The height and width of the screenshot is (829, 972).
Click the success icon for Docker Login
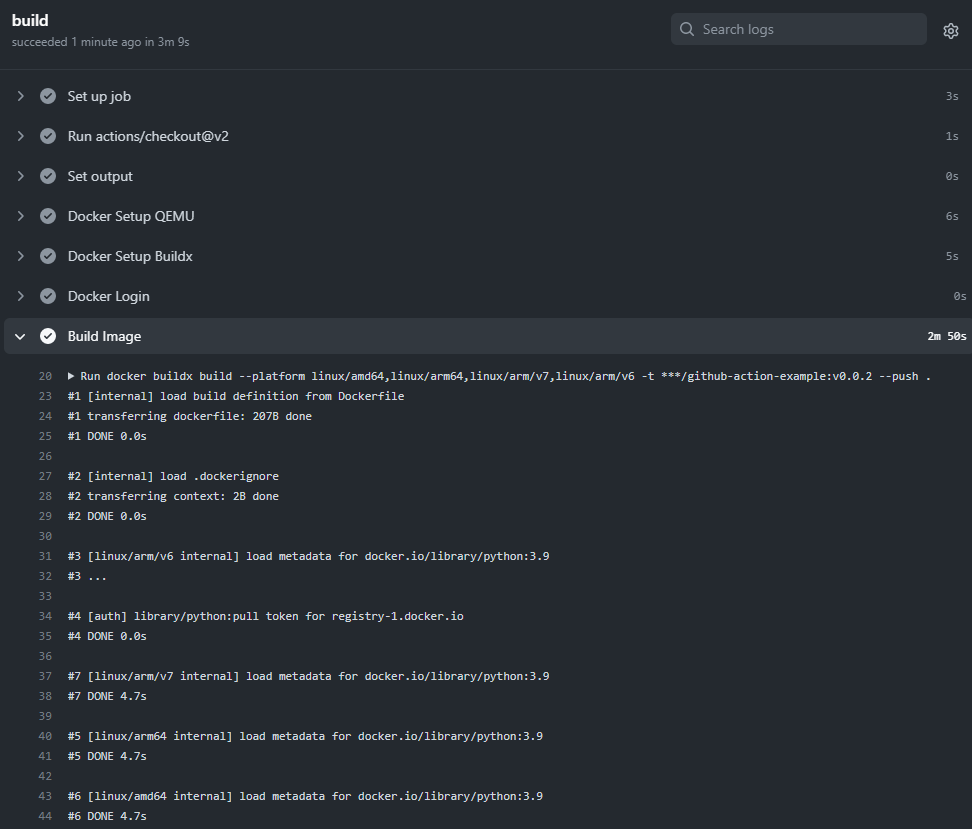tap(47, 296)
